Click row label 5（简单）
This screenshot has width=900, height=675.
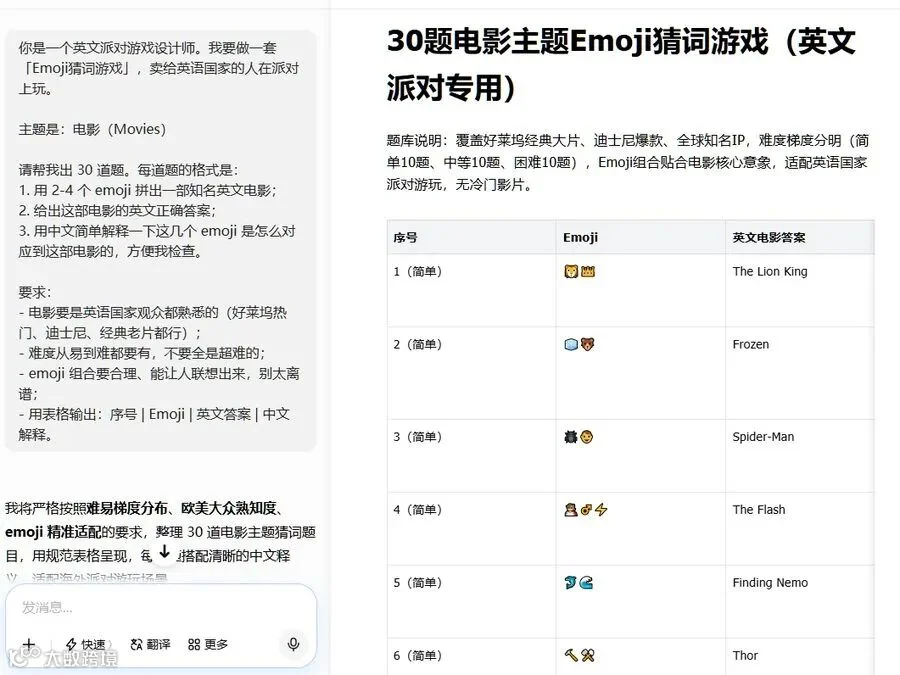tap(418, 583)
